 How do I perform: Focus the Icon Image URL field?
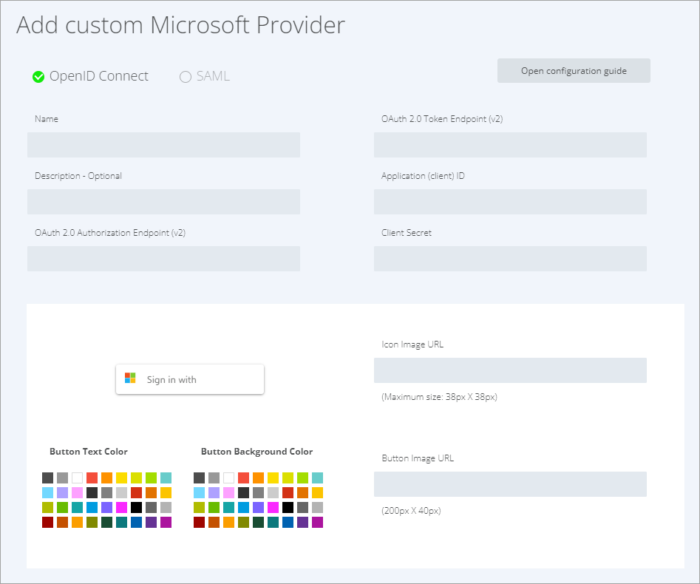510,370
